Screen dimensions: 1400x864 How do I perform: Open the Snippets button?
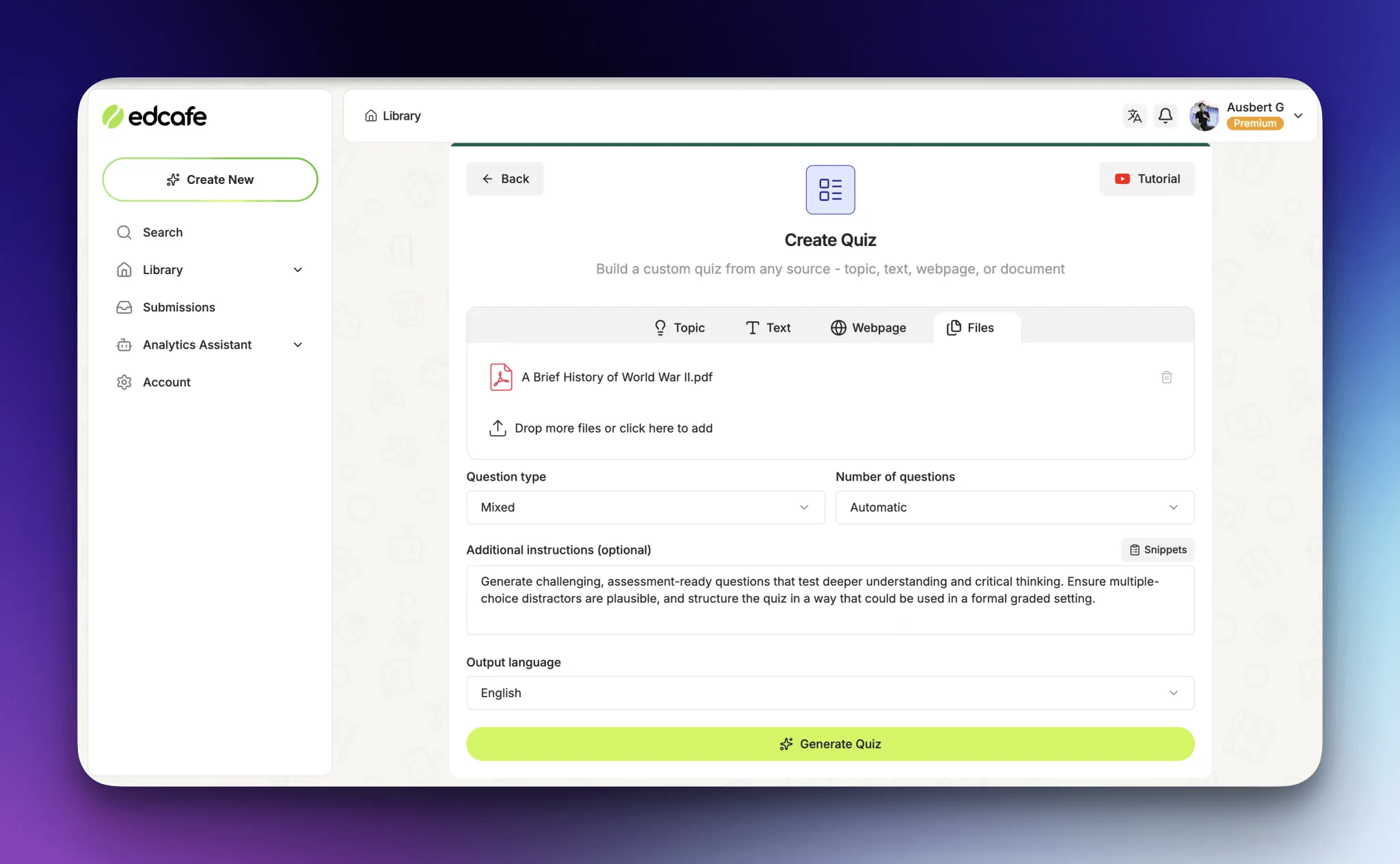coord(1158,550)
